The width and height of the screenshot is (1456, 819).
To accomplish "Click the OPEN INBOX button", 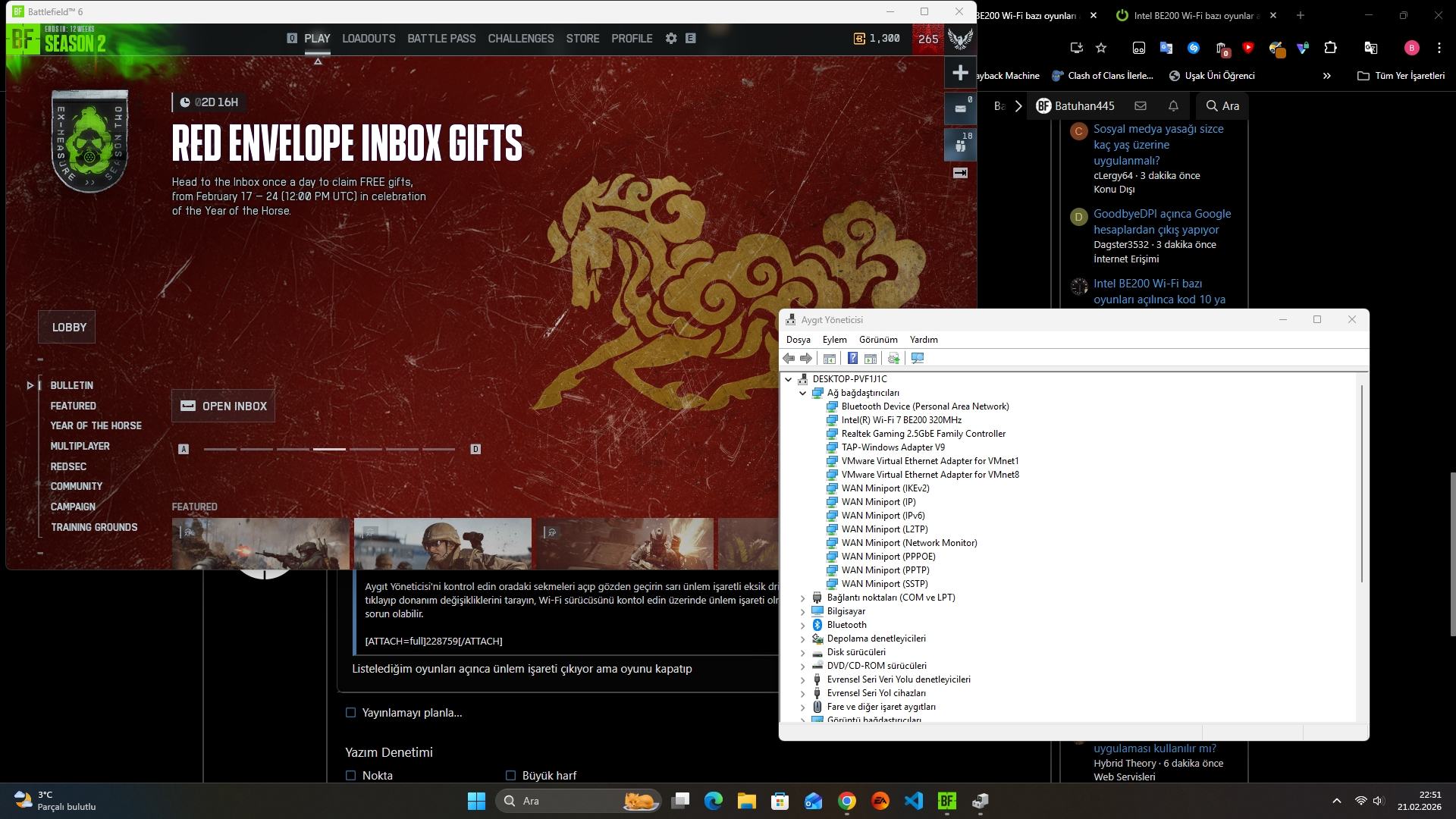I will (x=223, y=406).
